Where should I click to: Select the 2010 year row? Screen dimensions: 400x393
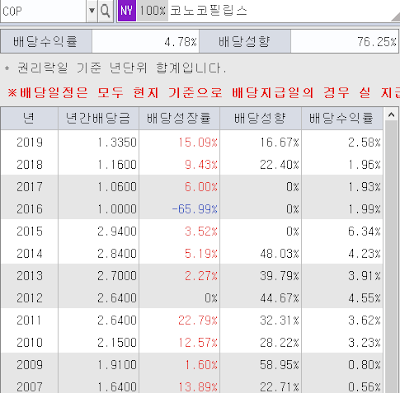(192, 342)
